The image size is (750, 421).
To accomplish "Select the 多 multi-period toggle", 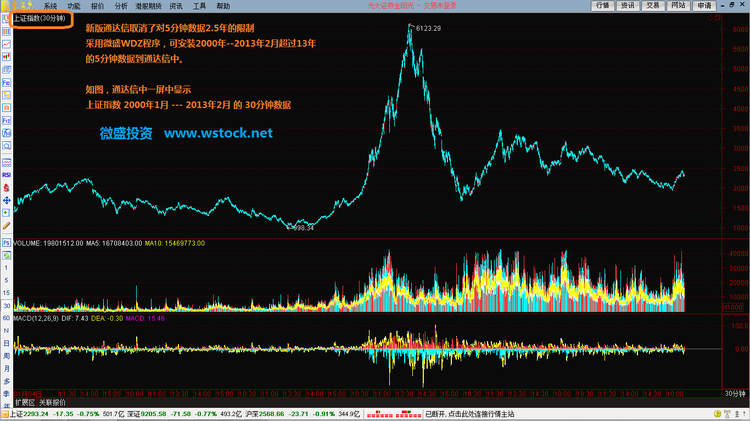I will [6, 381].
